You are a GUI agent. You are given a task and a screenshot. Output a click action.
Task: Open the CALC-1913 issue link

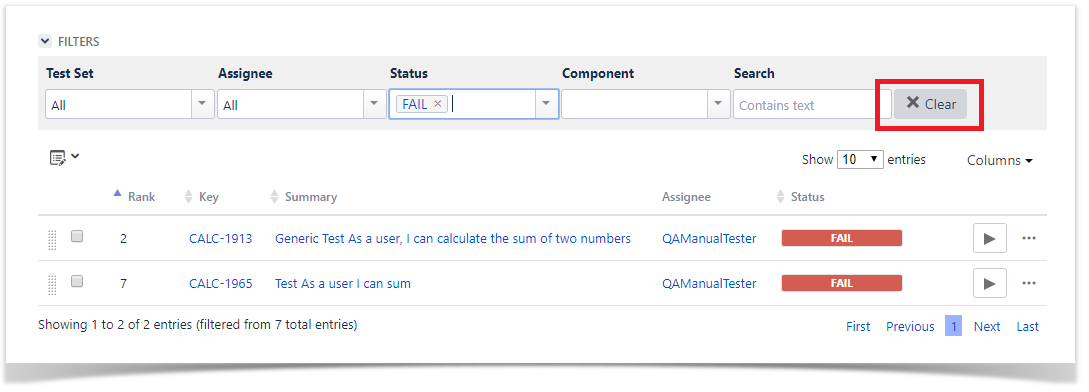(x=221, y=238)
